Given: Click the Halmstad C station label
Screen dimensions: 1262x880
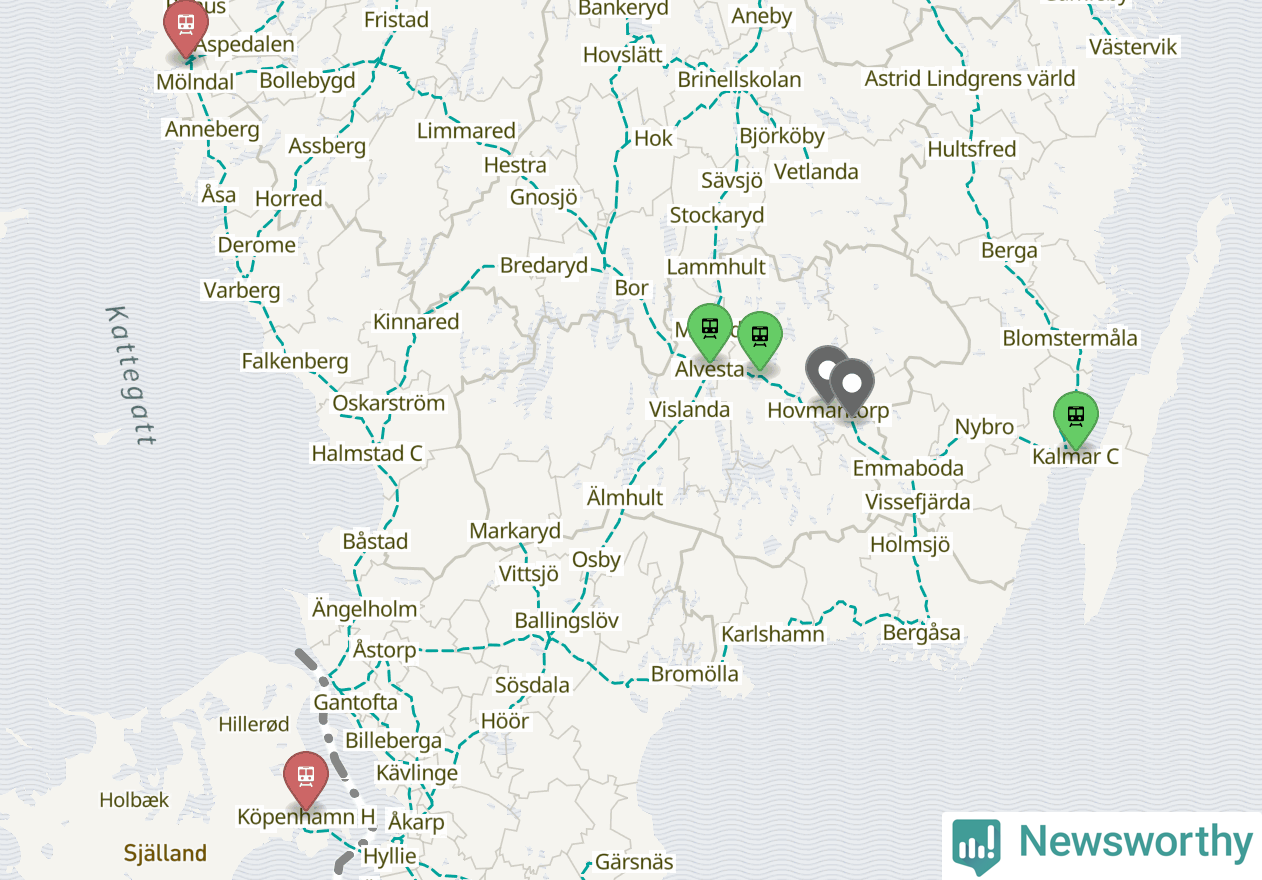Looking at the screenshot, I should (x=367, y=453).
